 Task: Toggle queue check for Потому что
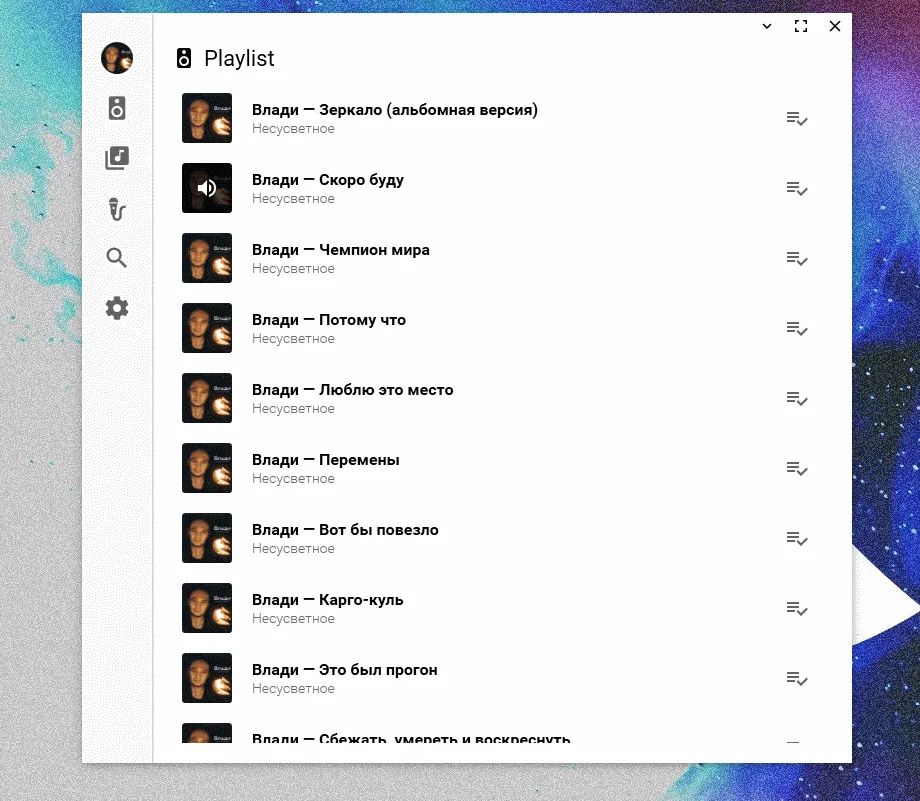pos(797,329)
